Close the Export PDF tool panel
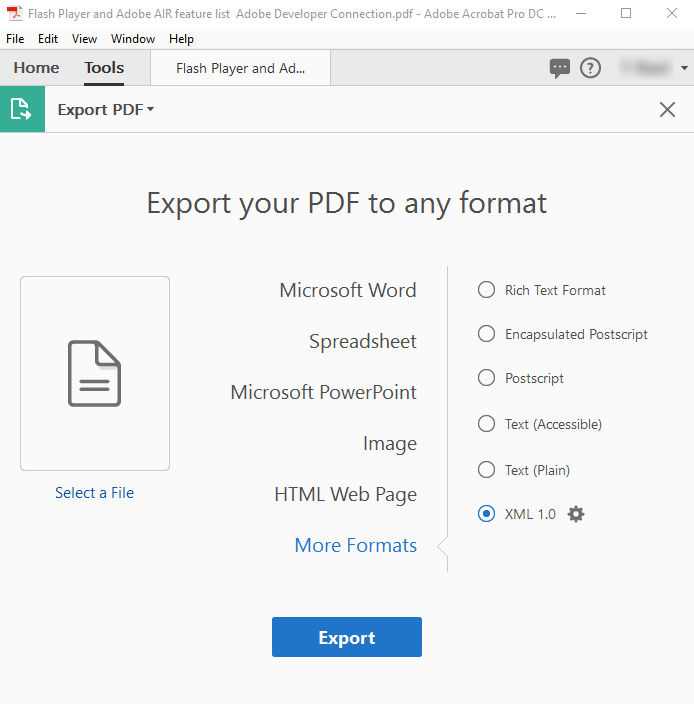This screenshot has height=704, width=694. coord(667,109)
